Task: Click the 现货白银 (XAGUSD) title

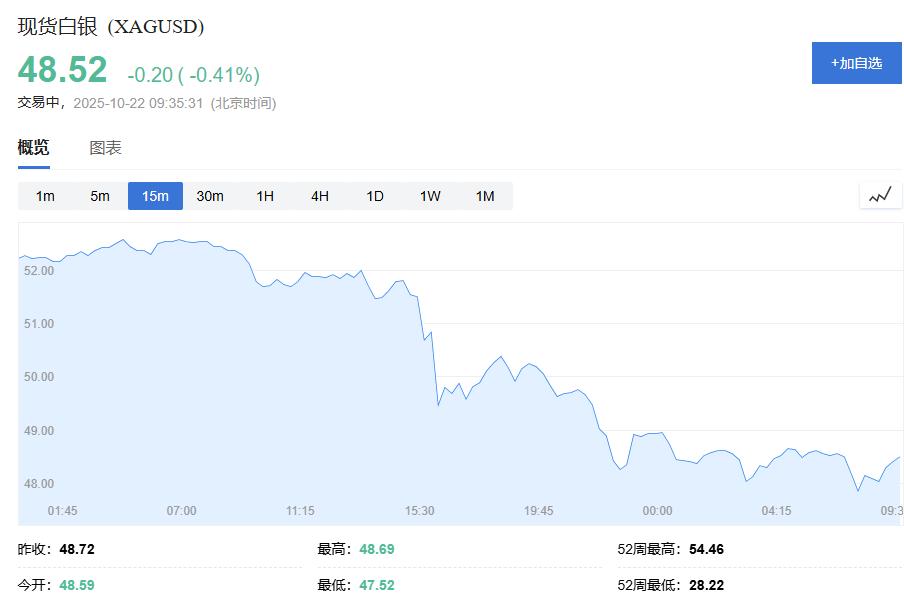Action: pyautogui.click(x=111, y=27)
